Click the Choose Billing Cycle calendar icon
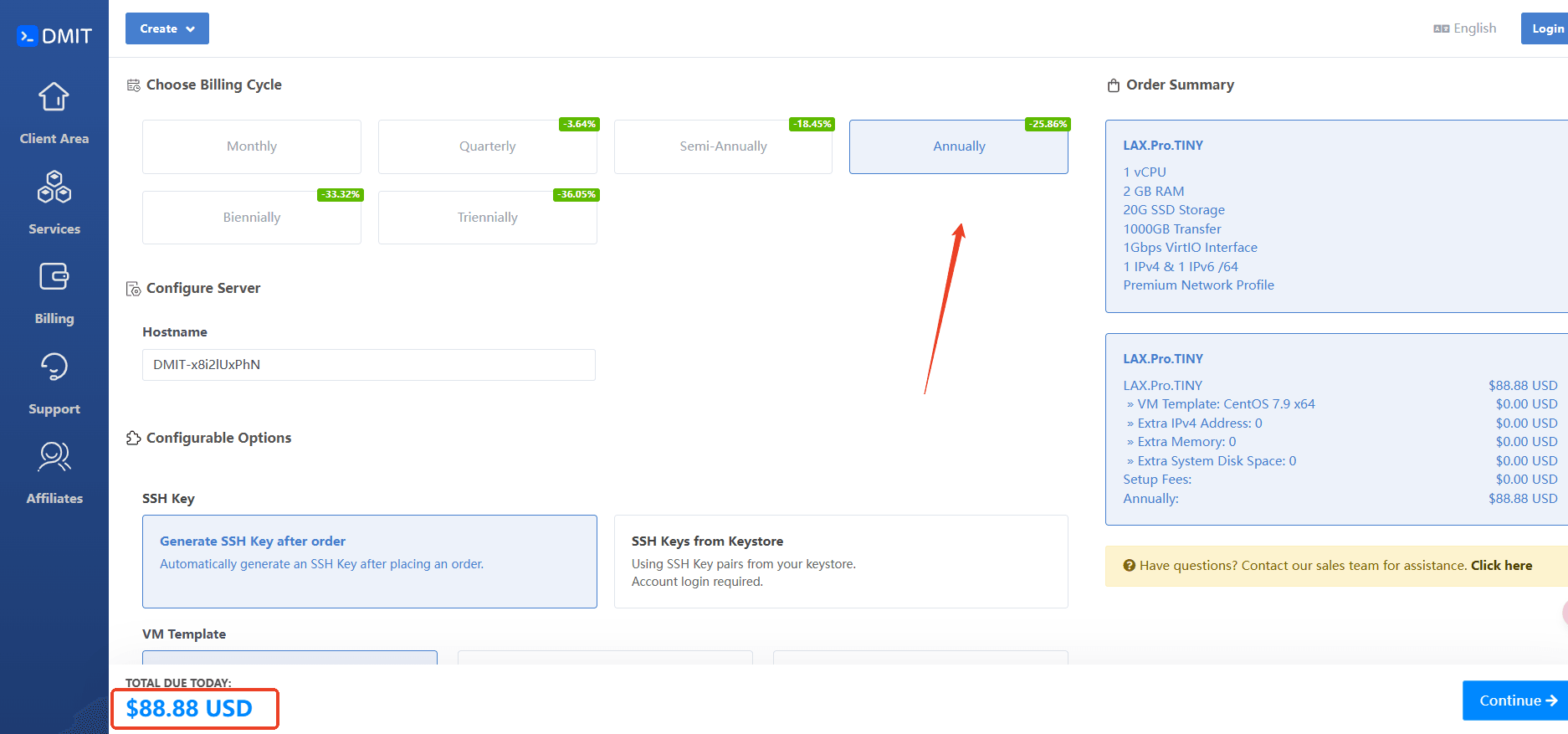This screenshot has width=1568, height=734. pyautogui.click(x=133, y=85)
